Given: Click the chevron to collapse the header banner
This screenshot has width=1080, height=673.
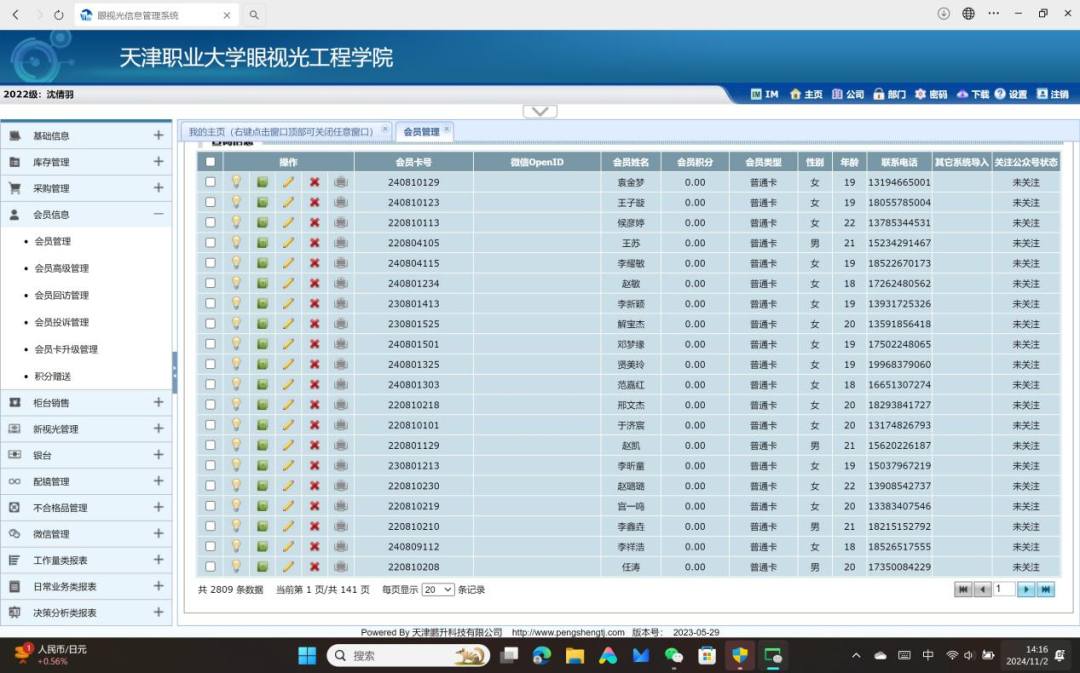Looking at the screenshot, I should [540, 112].
